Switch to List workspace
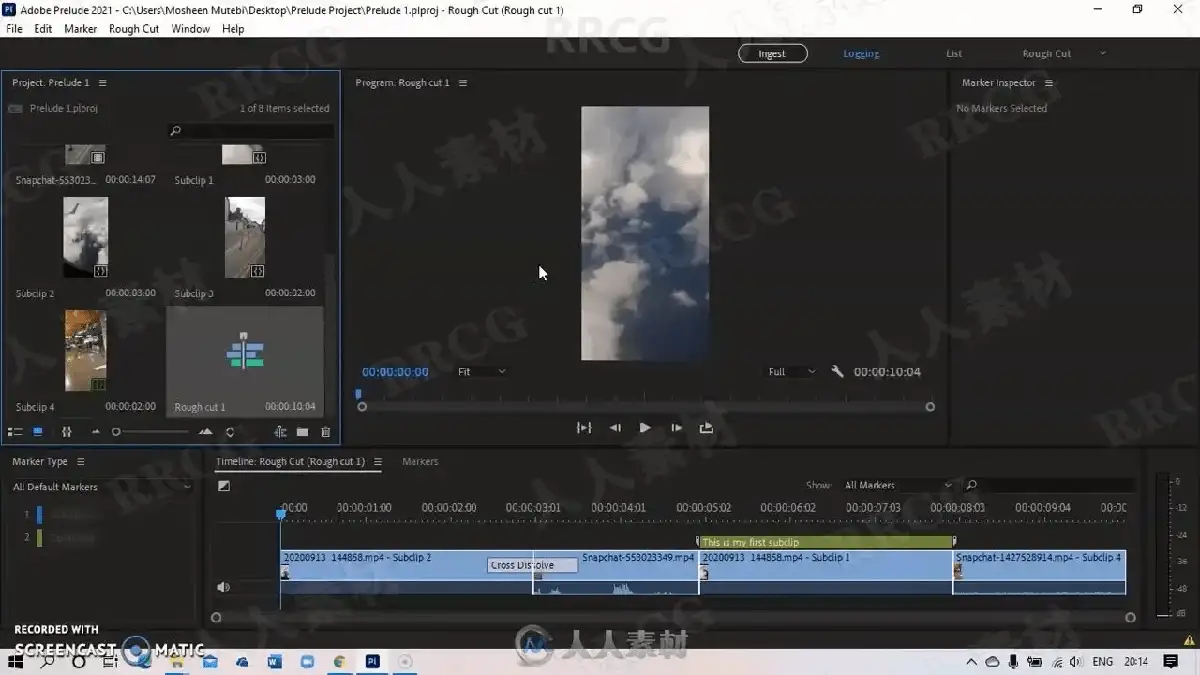Screen dimensions: 1200x675 click(x=954, y=53)
